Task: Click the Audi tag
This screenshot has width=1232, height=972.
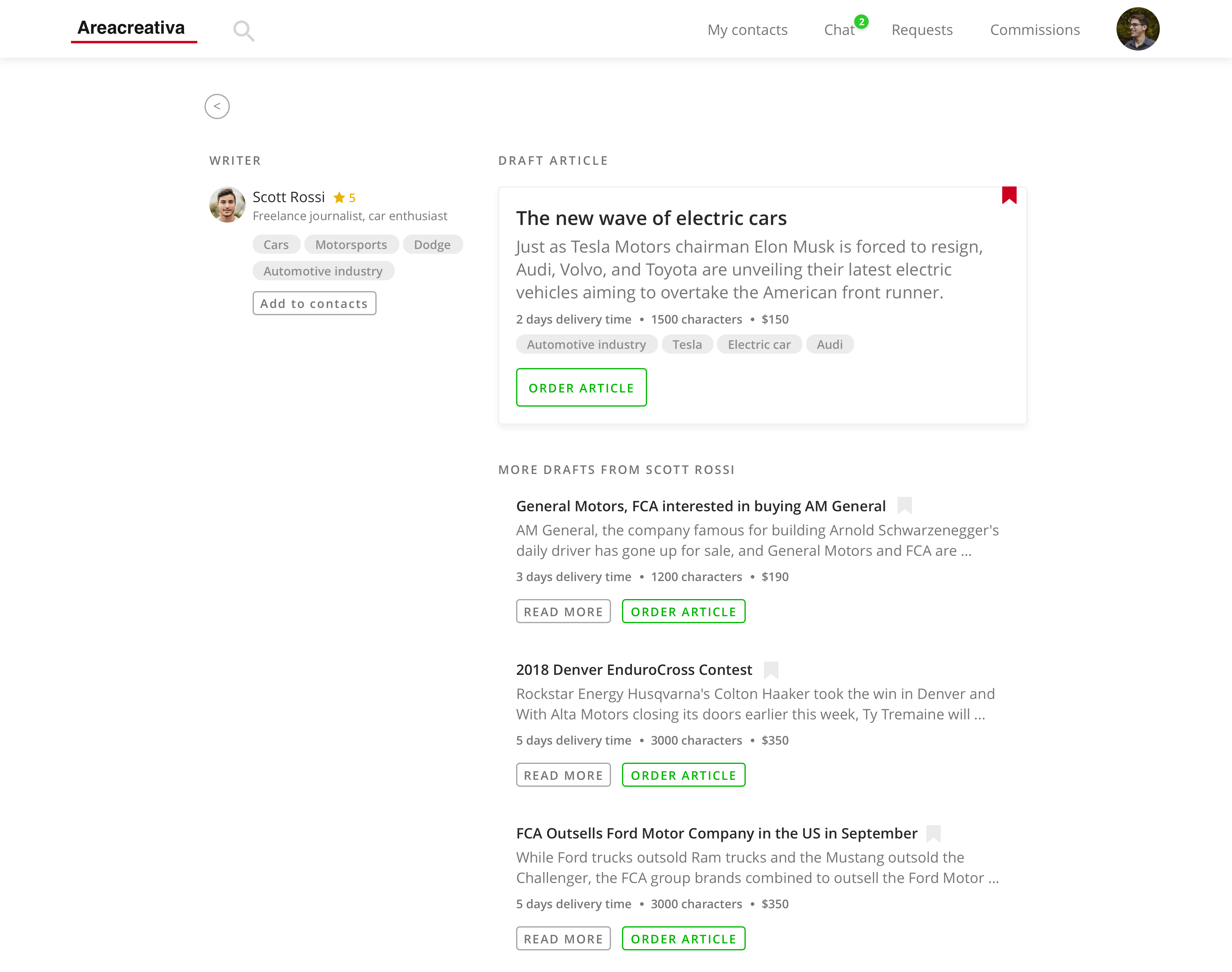Action: [830, 344]
